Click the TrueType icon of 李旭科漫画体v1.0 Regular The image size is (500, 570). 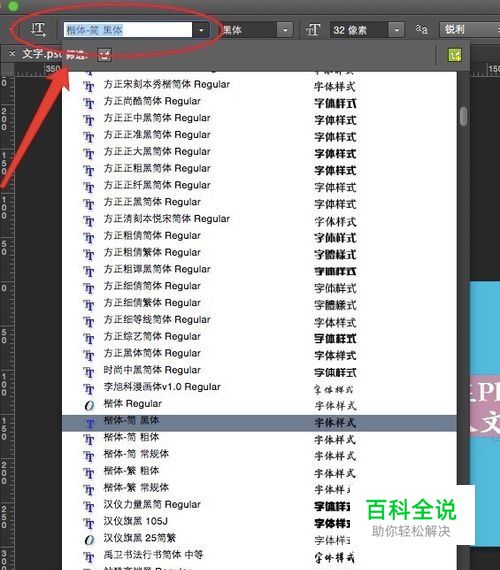[89, 389]
